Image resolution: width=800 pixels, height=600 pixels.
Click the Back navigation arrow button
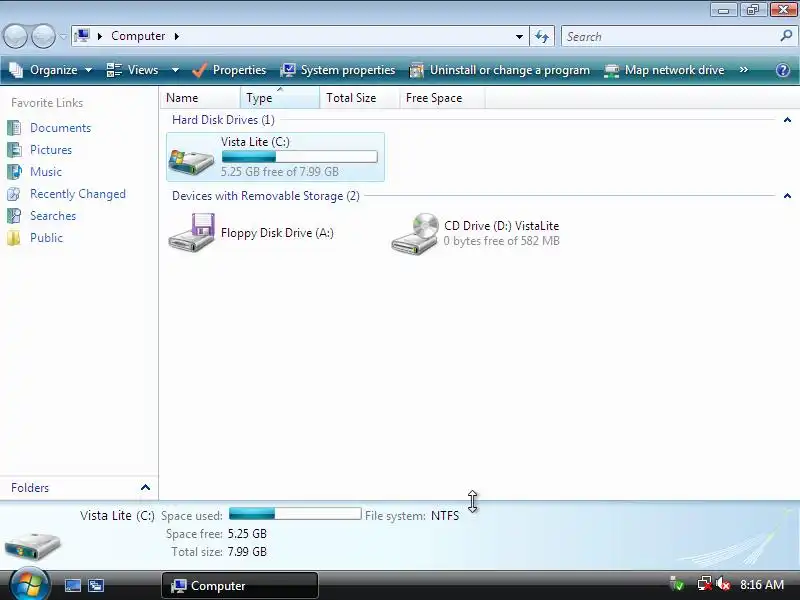point(15,36)
